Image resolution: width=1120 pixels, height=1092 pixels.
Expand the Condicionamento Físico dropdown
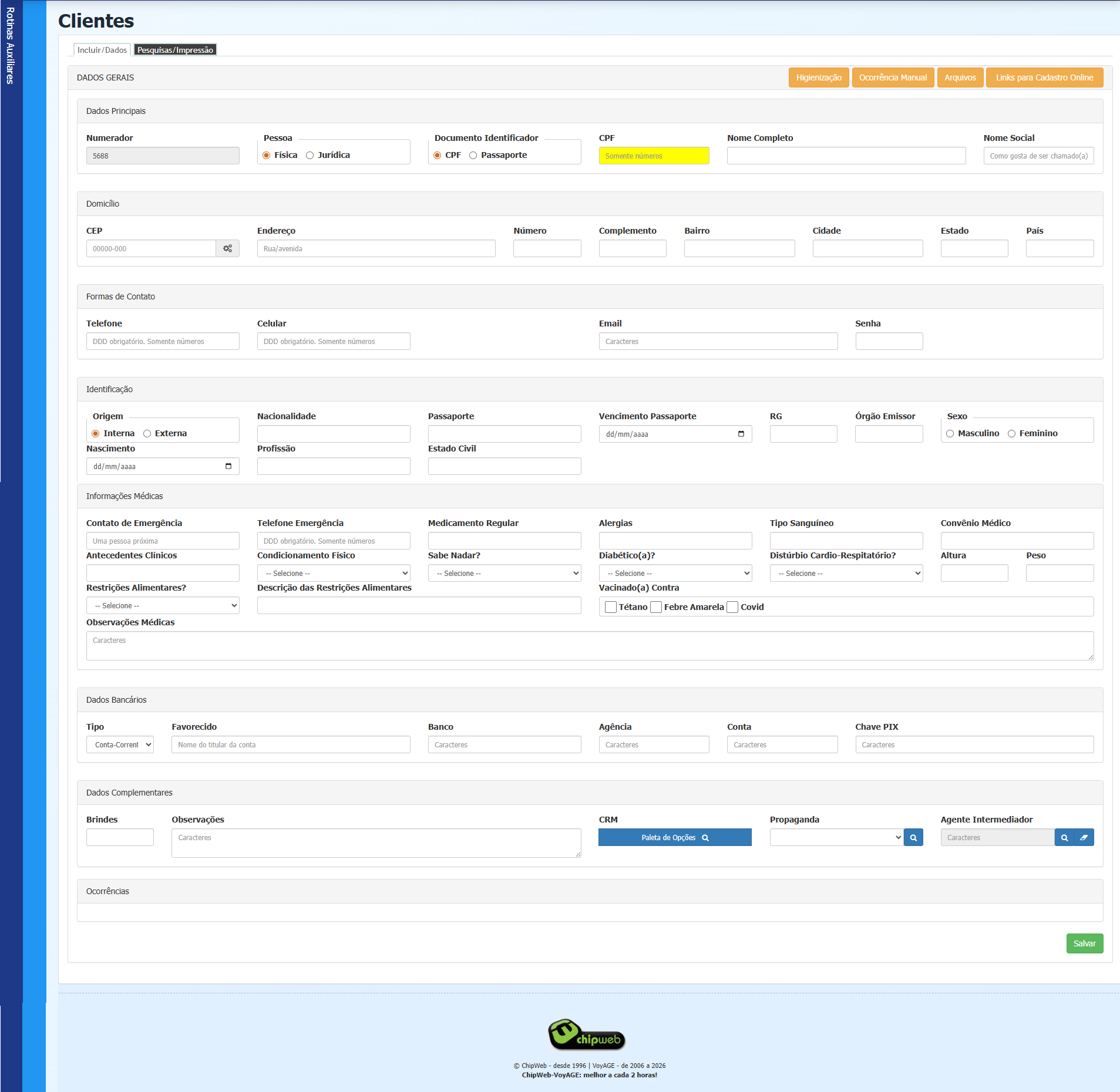[x=333, y=573]
